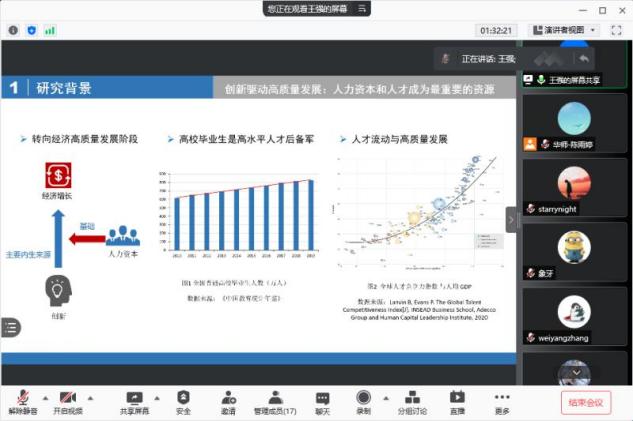Turn on the camera (开启视频)

point(68,400)
